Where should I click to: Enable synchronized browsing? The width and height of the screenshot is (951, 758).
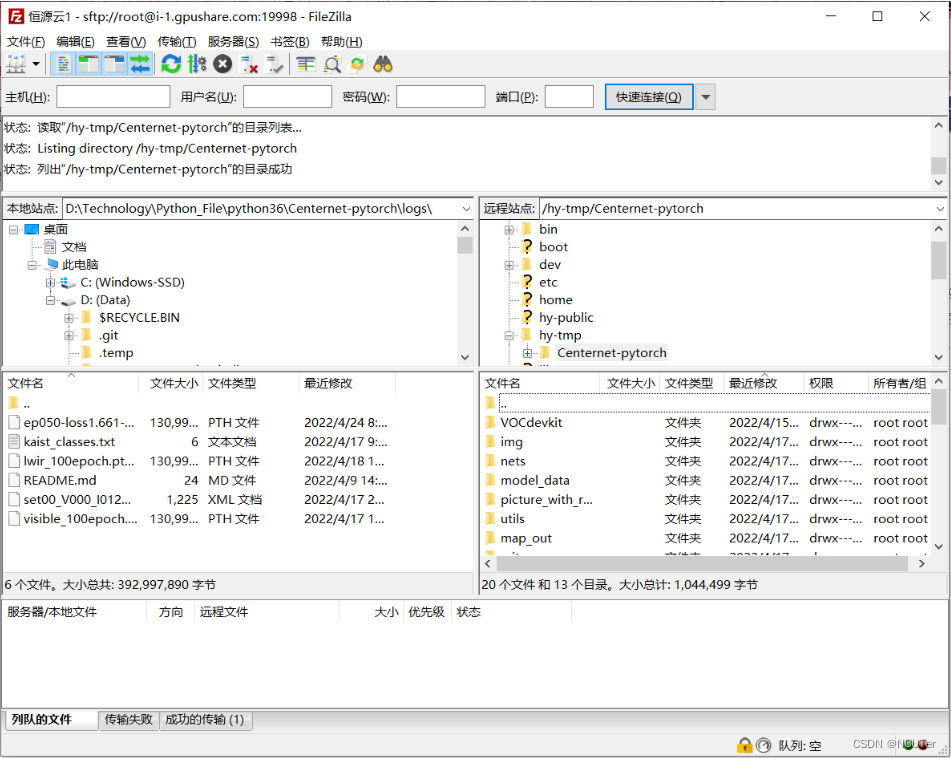(357, 64)
